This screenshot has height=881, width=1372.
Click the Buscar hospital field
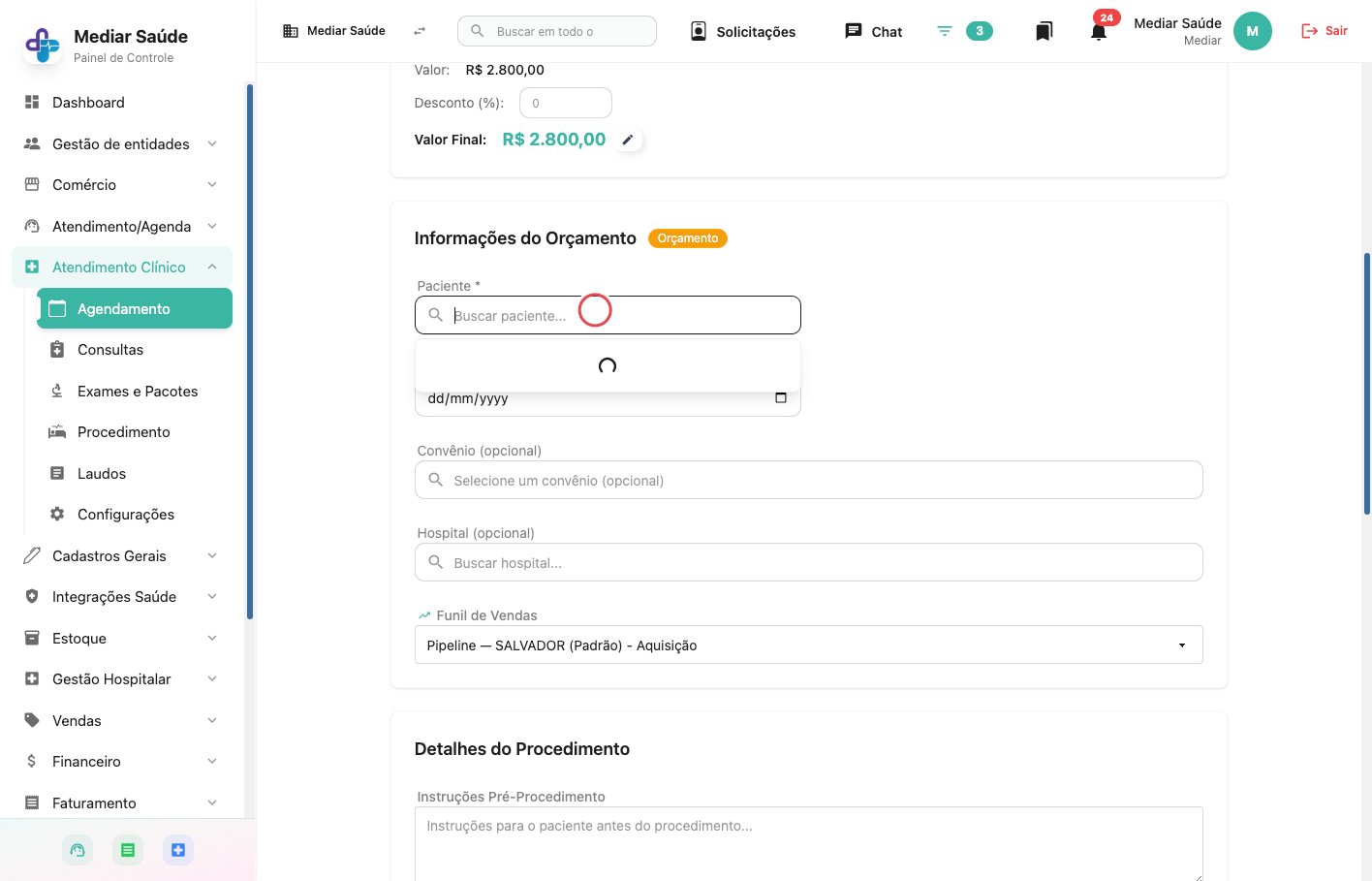[x=808, y=562]
